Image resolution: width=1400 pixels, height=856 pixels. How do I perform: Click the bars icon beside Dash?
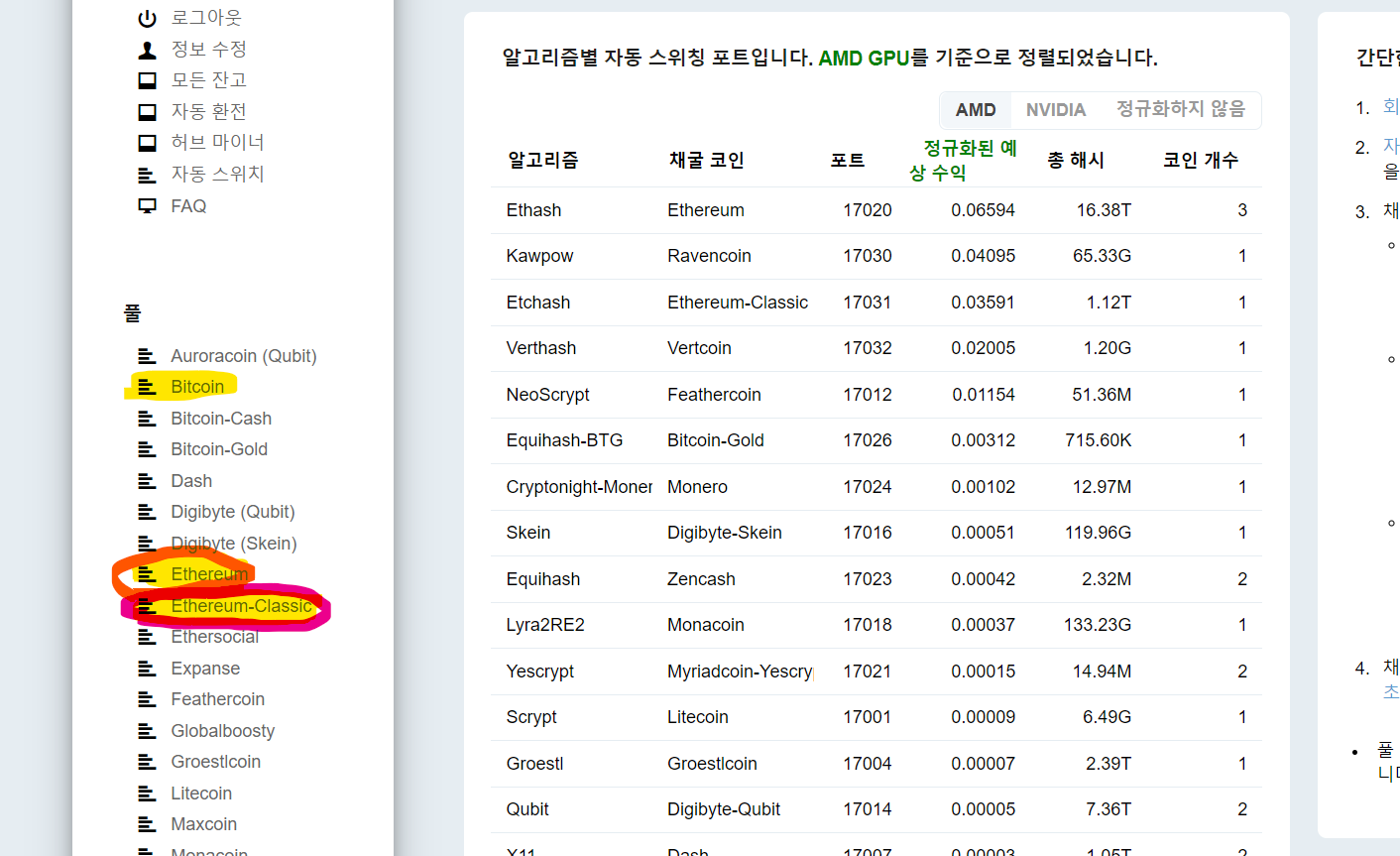147,481
